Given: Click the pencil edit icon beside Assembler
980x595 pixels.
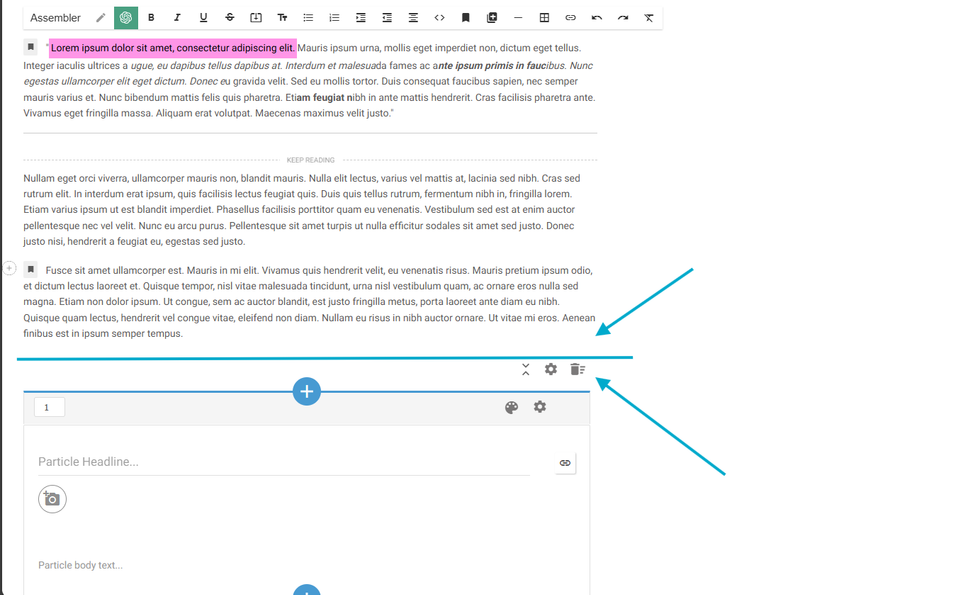Looking at the screenshot, I should click(100, 18).
